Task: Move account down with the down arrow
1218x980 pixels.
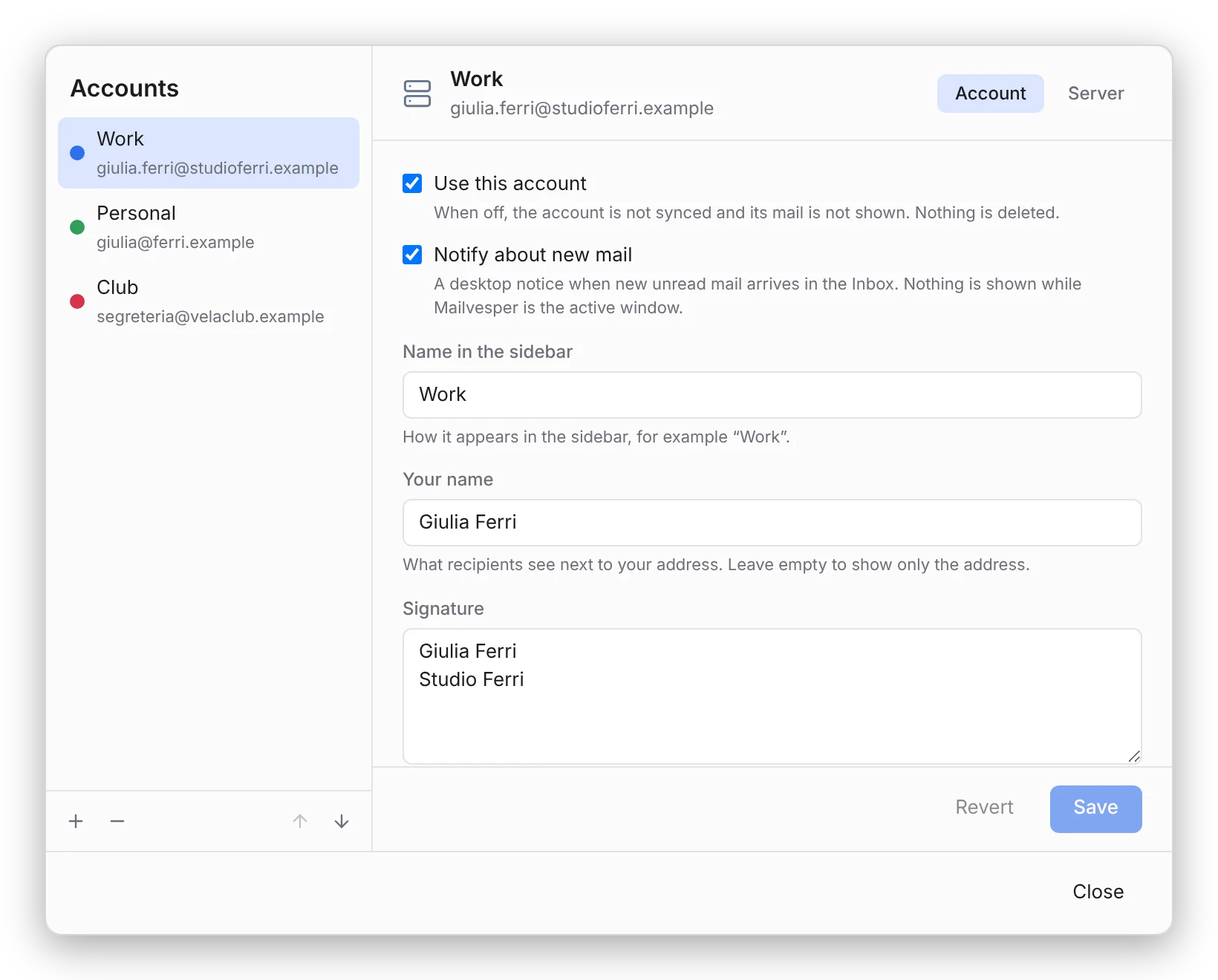Action: (342, 821)
